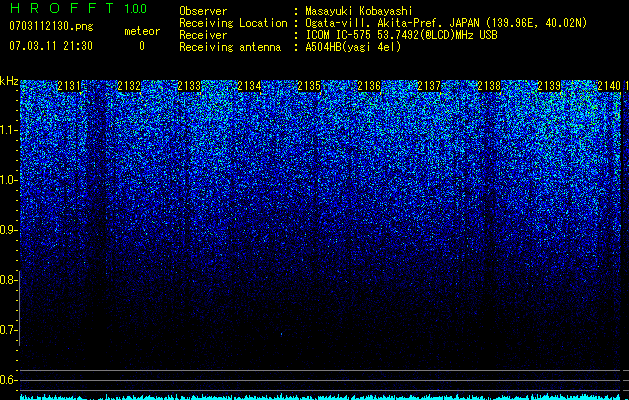The width and height of the screenshot is (629, 400).
Task: Select the file name 0703112130.png
Action: (51, 27)
